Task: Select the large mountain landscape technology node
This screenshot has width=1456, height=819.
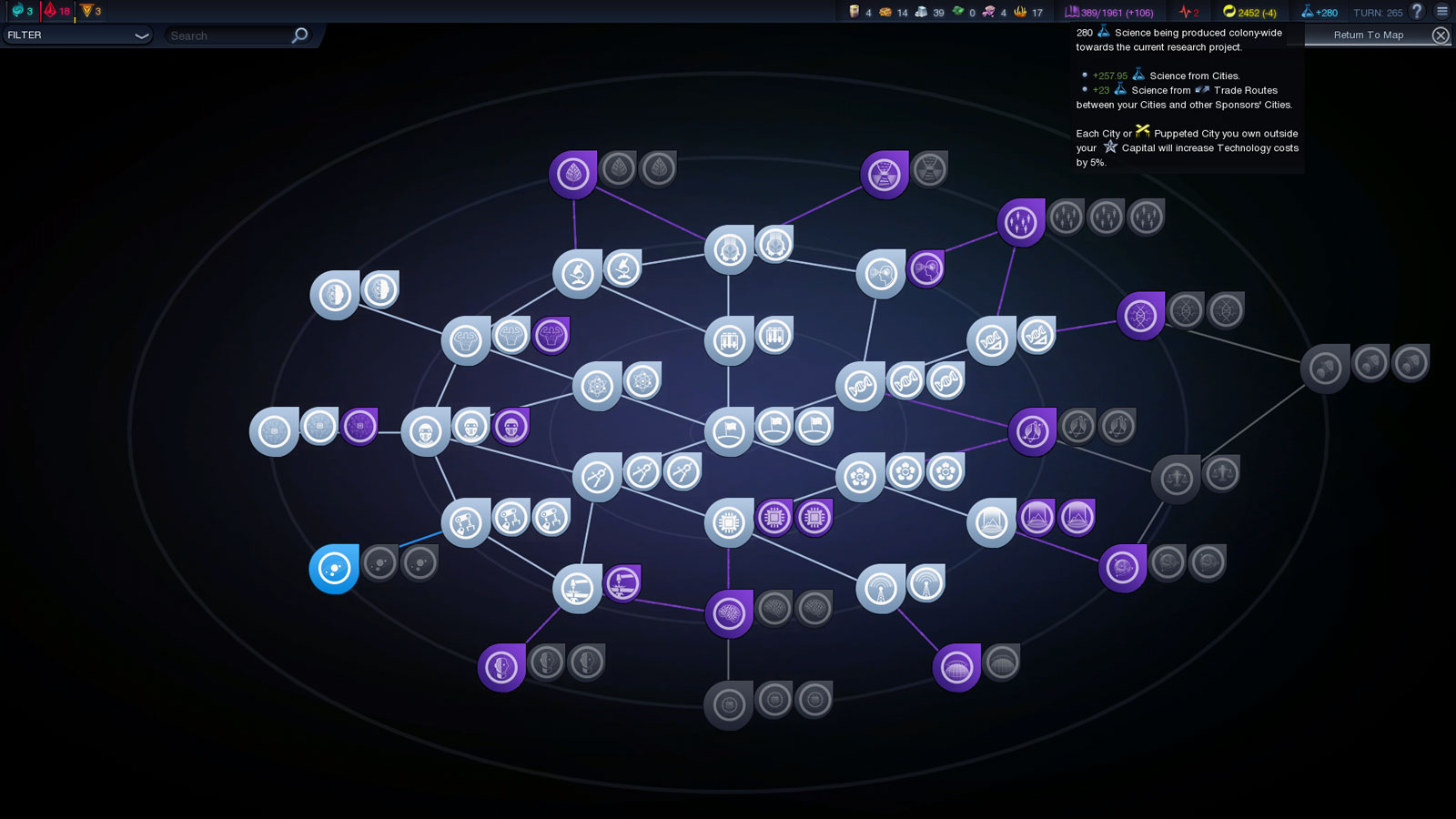Action: (991, 522)
